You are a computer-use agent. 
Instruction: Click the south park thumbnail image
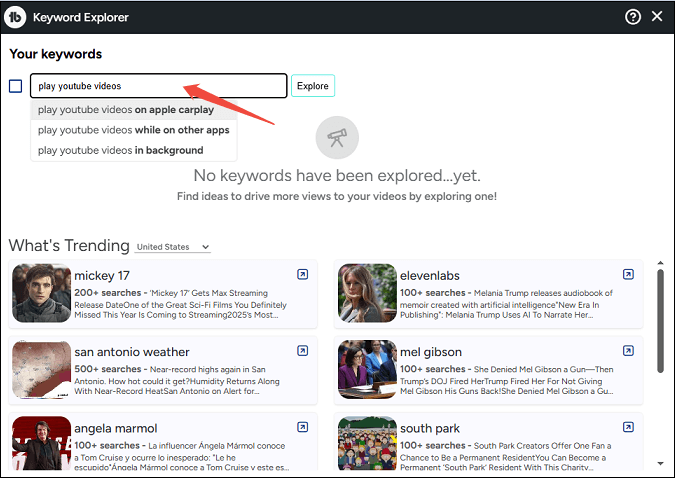[367, 443]
